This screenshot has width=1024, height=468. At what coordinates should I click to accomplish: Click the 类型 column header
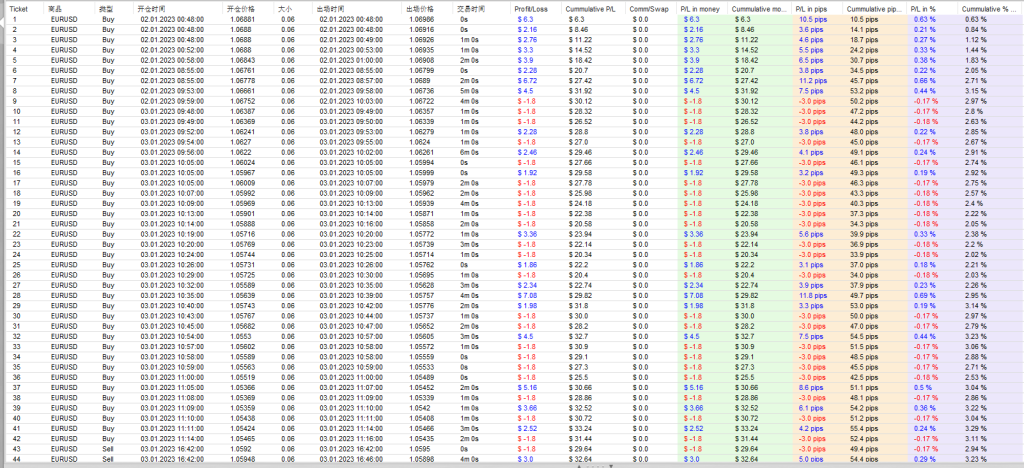(x=106, y=7)
